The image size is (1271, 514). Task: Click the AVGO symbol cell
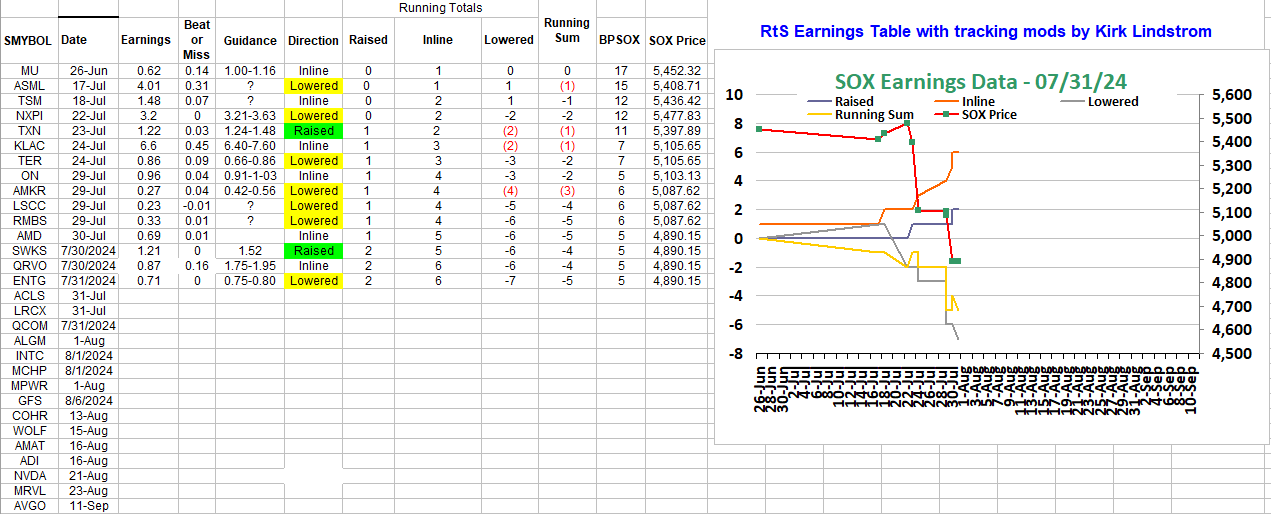point(29,506)
